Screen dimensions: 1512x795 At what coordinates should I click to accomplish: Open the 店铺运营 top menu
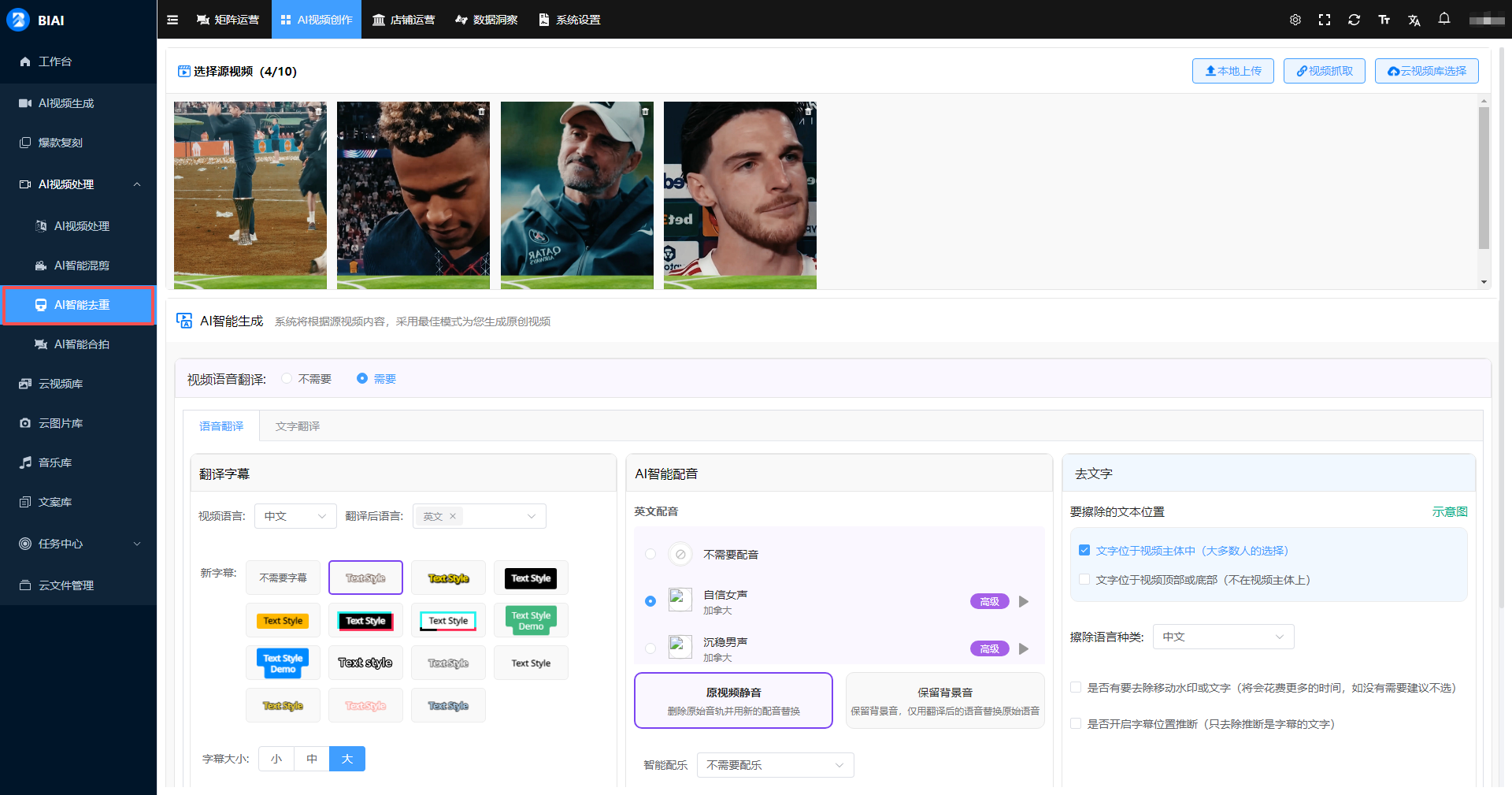[404, 20]
